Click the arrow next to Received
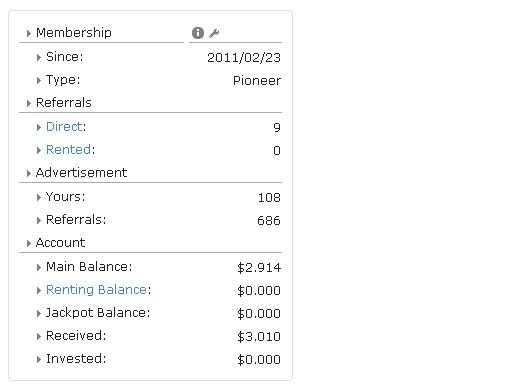 [39, 336]
